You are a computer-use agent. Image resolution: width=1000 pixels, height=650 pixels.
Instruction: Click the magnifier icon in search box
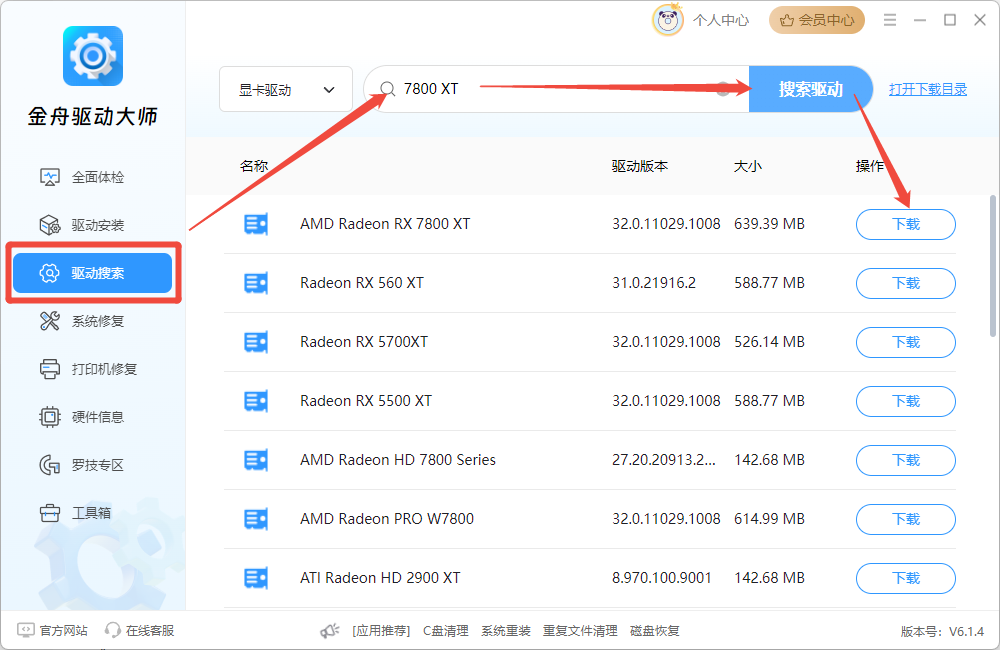pyautogui.click(x=387, y=89)
